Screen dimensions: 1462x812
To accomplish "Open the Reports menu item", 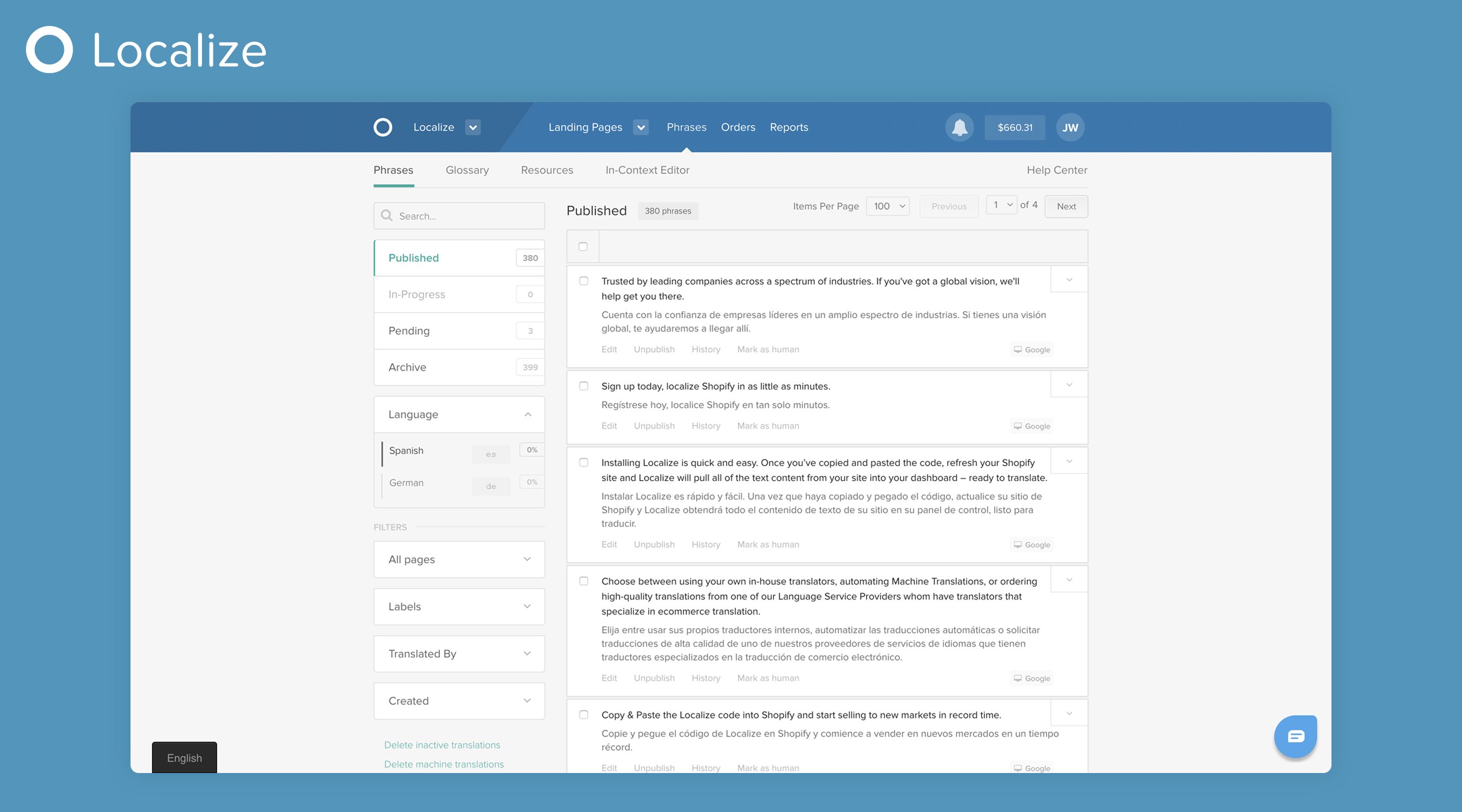I will point(788,127).
